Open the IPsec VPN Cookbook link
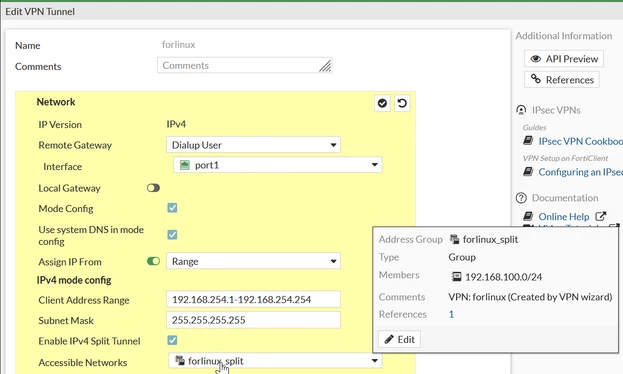 coord(580,141)
